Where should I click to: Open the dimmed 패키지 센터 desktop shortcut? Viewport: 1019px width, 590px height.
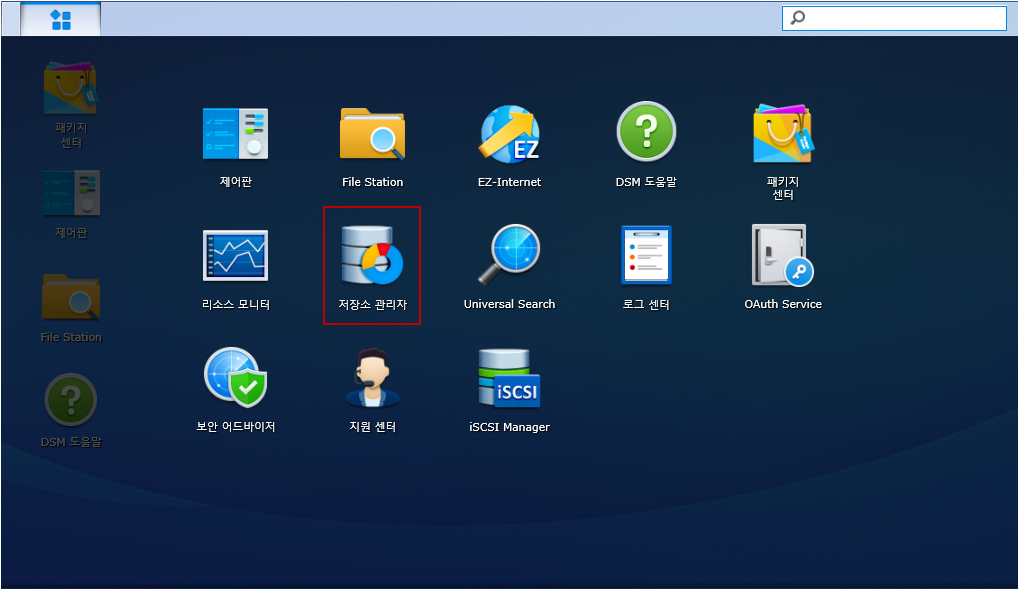click(71, 105)
